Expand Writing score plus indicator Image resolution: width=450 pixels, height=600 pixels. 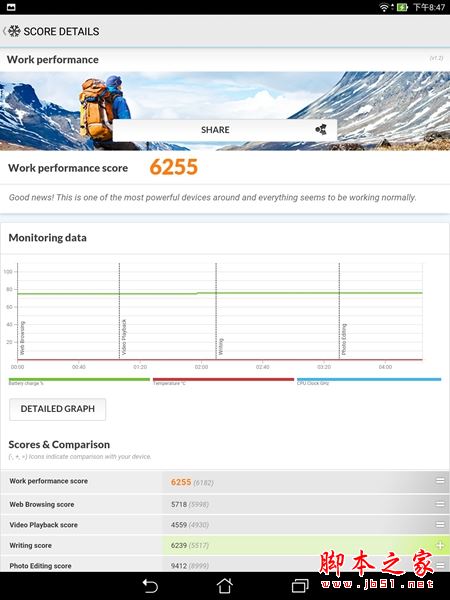(x=440, y=545)
